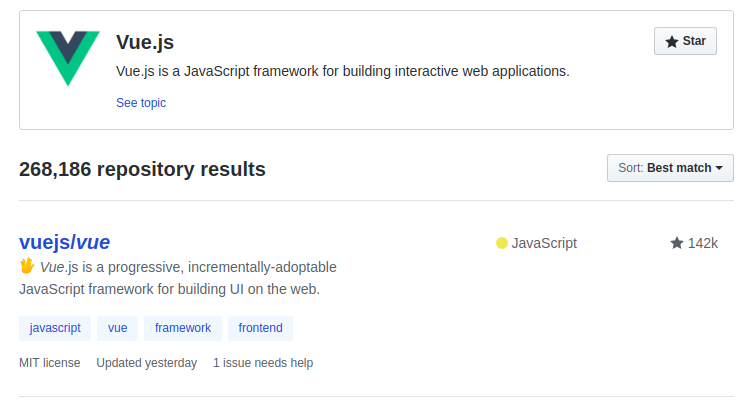Click the Updated yesterday timestamp
Screen dimensions: 750x404
[146, 363]
